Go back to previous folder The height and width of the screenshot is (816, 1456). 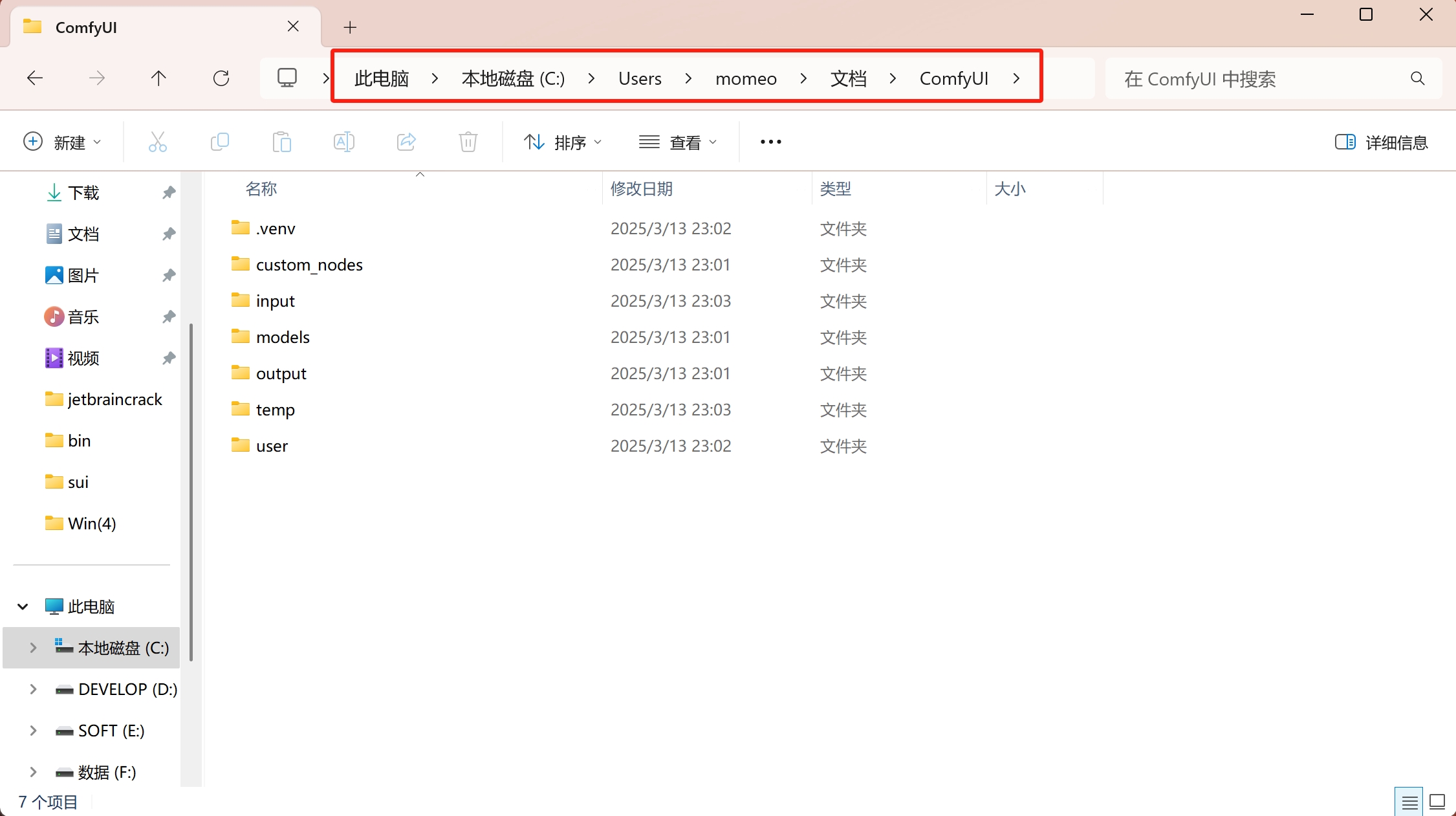click(35, 78)
